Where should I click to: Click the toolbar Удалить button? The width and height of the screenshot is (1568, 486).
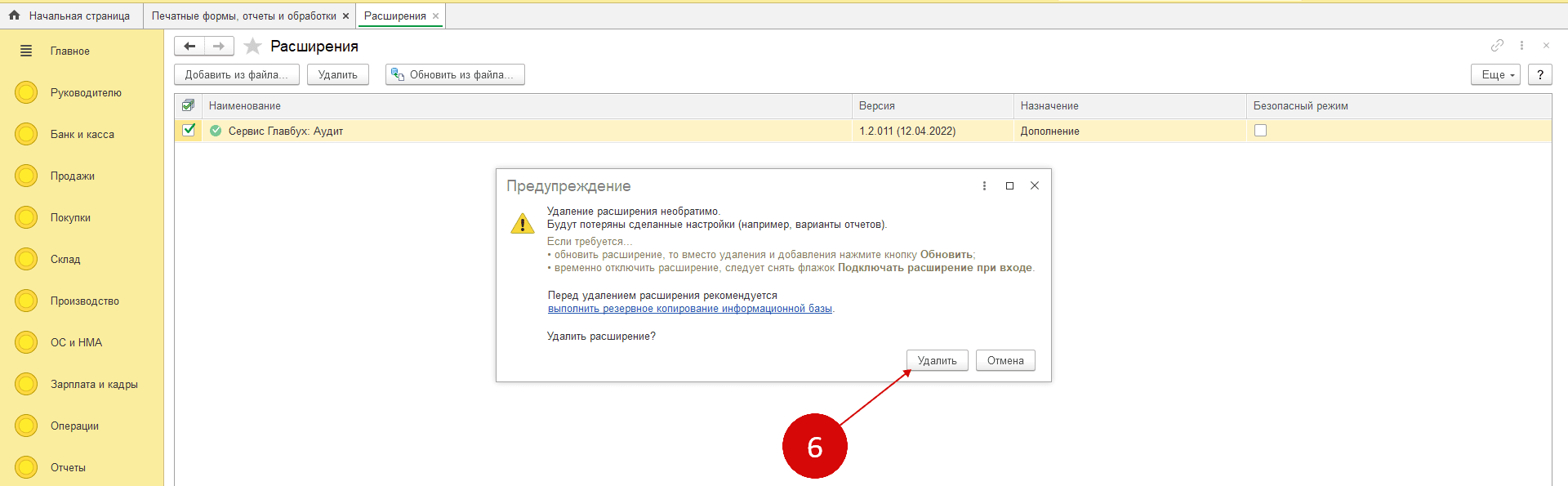(x=338, y=74)
